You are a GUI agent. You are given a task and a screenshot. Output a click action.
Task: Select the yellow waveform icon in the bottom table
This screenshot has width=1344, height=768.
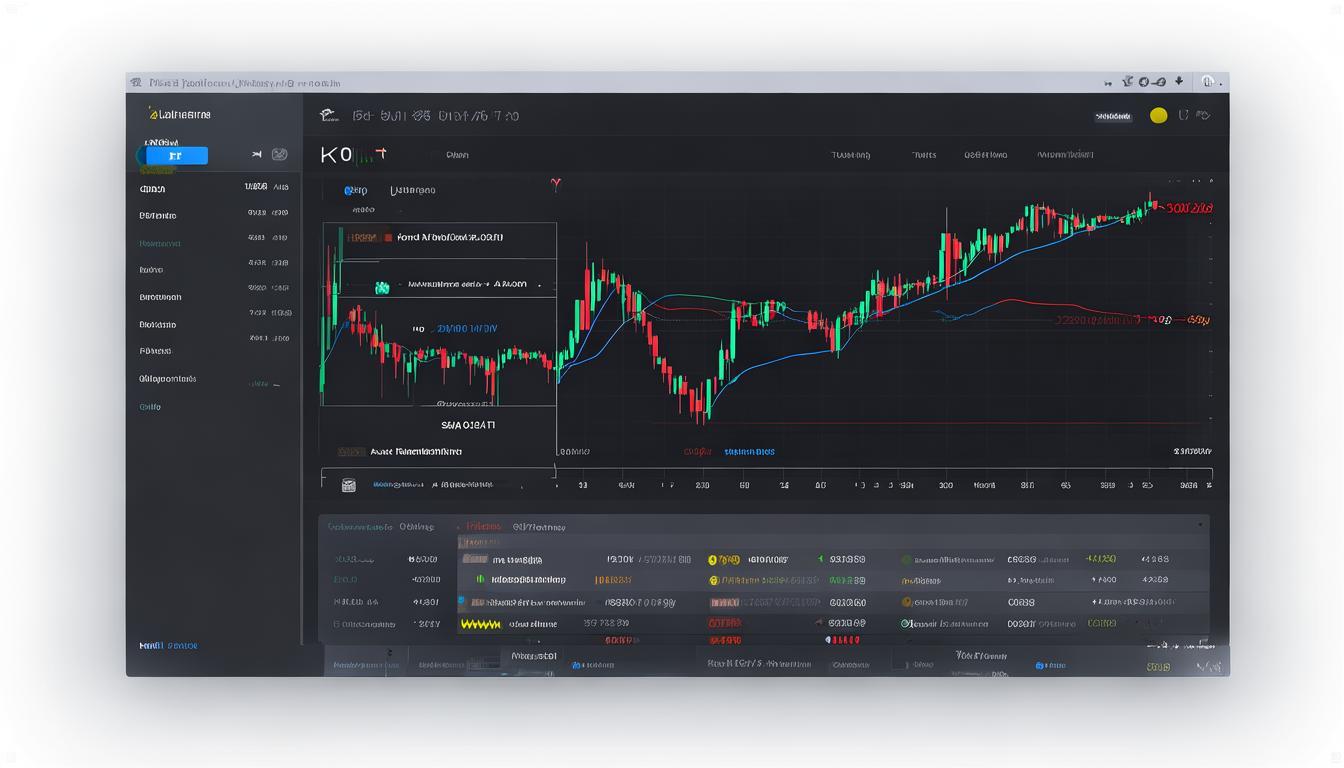[479, 624]
